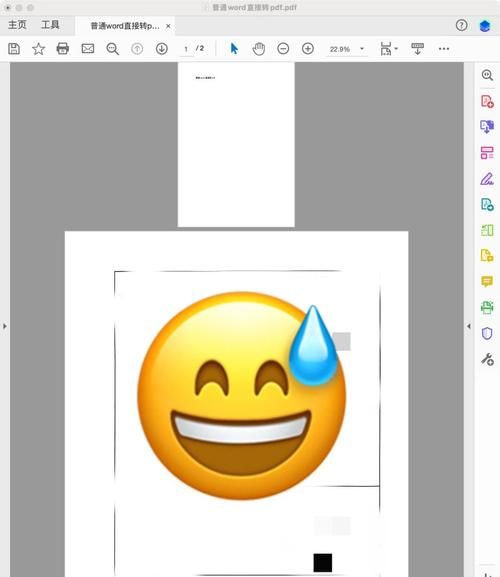
Task: Open the 工具 tab
Action: (x=50, y=25)
